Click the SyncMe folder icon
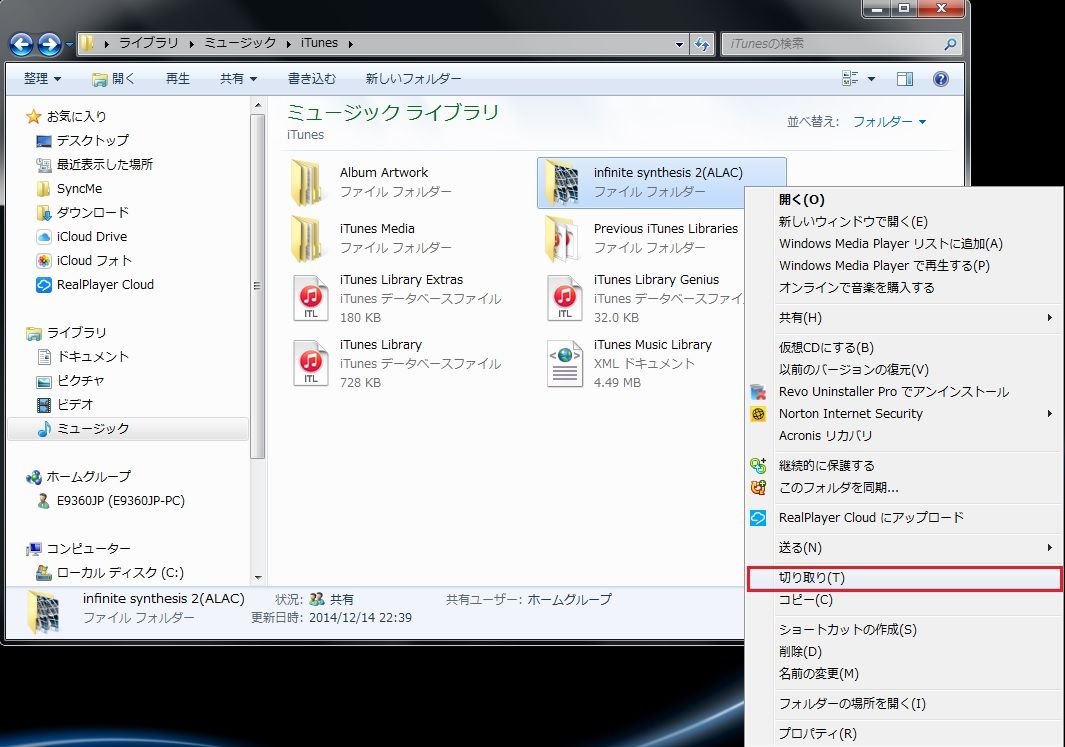 (43, 189)
